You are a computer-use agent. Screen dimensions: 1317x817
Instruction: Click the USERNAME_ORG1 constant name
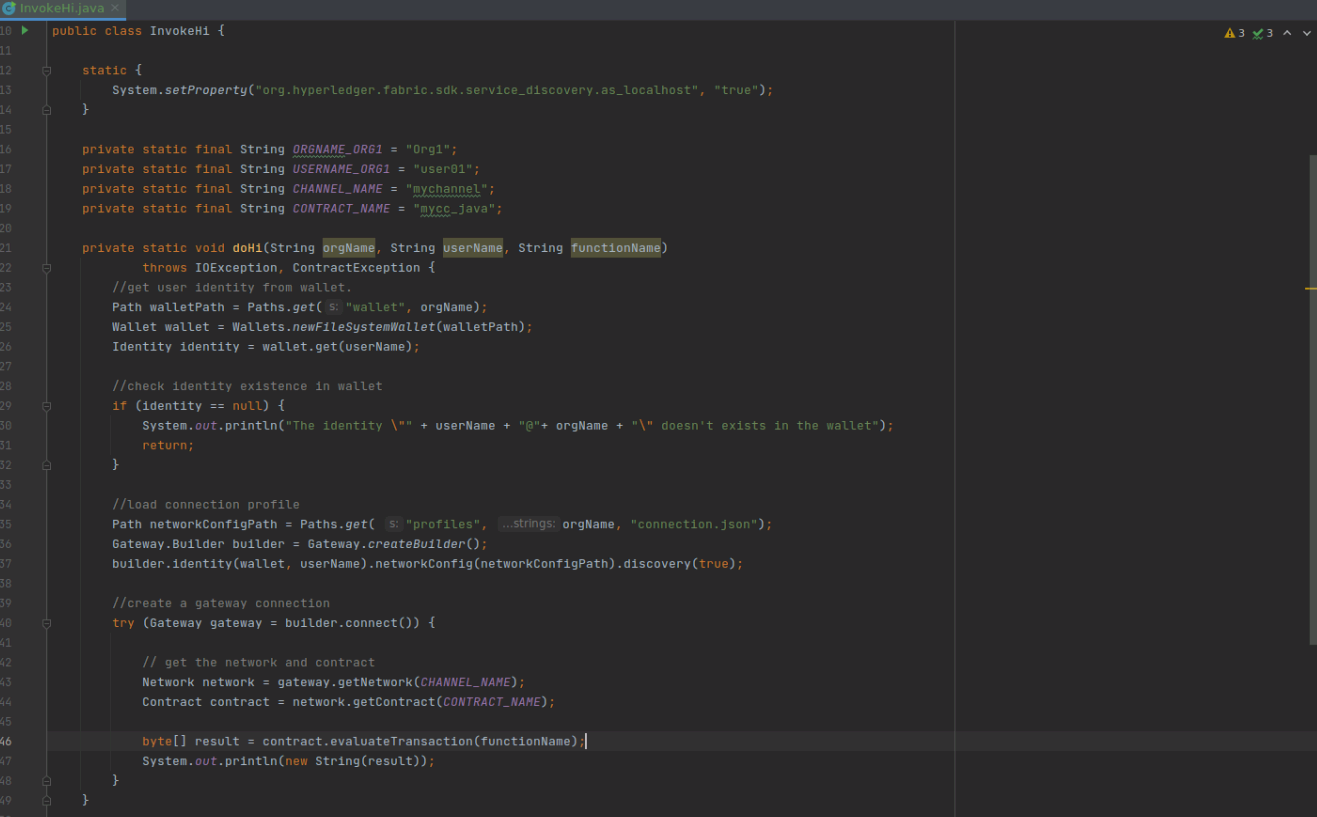click(x=341, y=169)
